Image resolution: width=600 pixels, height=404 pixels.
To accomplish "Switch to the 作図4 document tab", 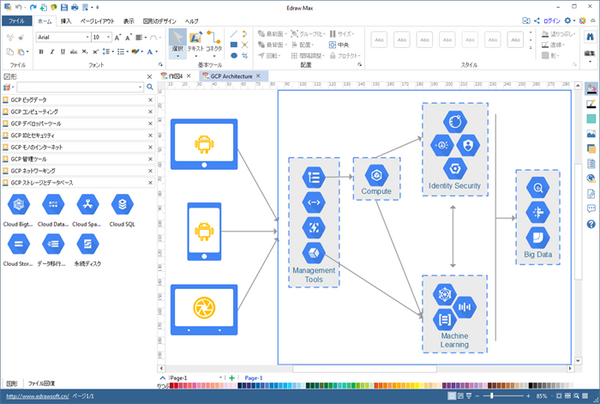I will pyautogui.click(x=176, y=76).
